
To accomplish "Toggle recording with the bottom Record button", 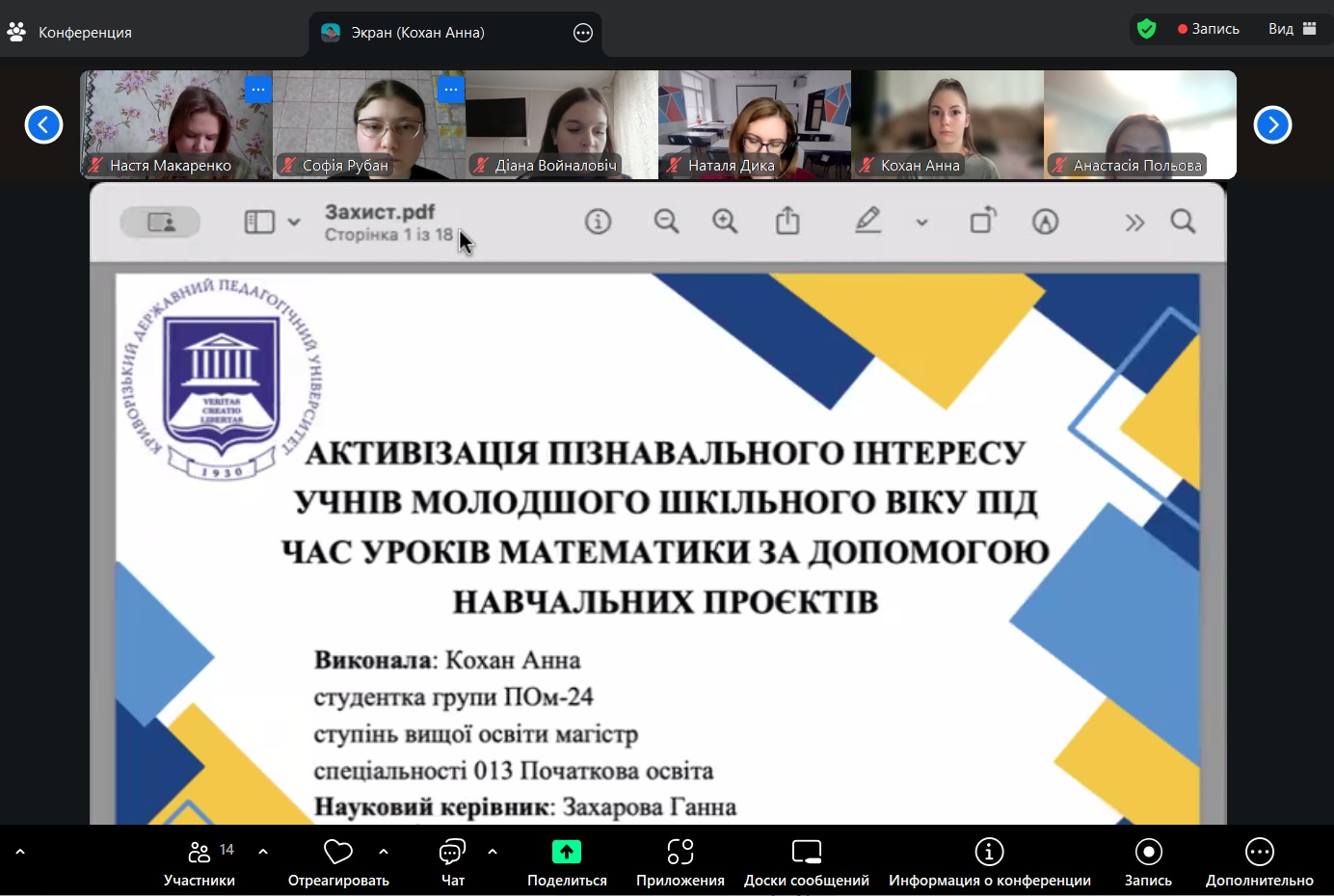I will (x=1148, y=862).
